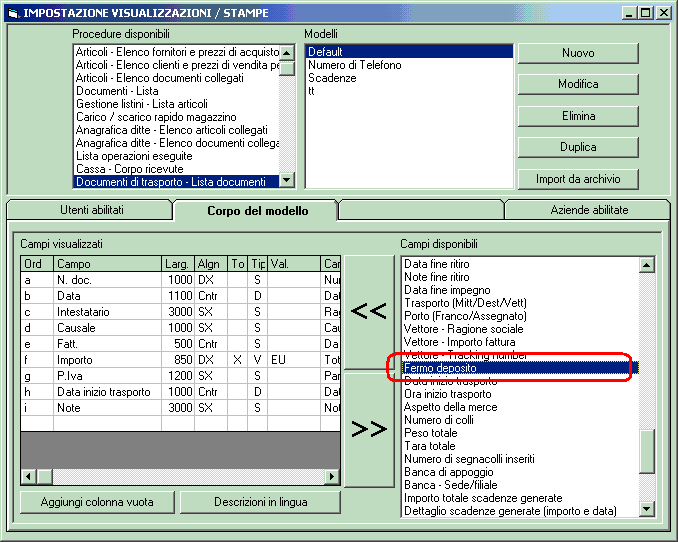This screenshot has height=542, width=678.
Task: Open the Utenti abilitati tab
Action: tap(90, 210)
